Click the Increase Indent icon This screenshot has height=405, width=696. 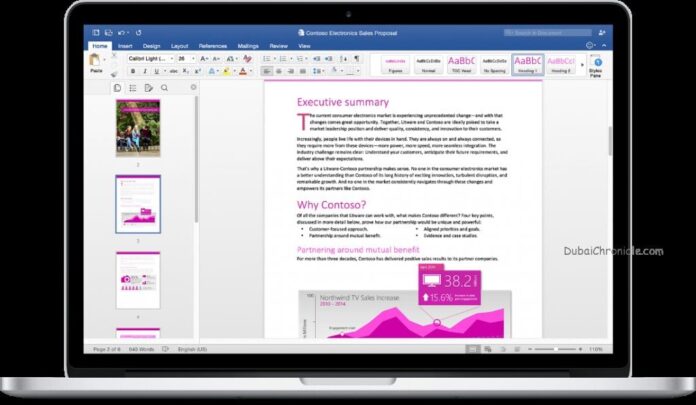328,59
